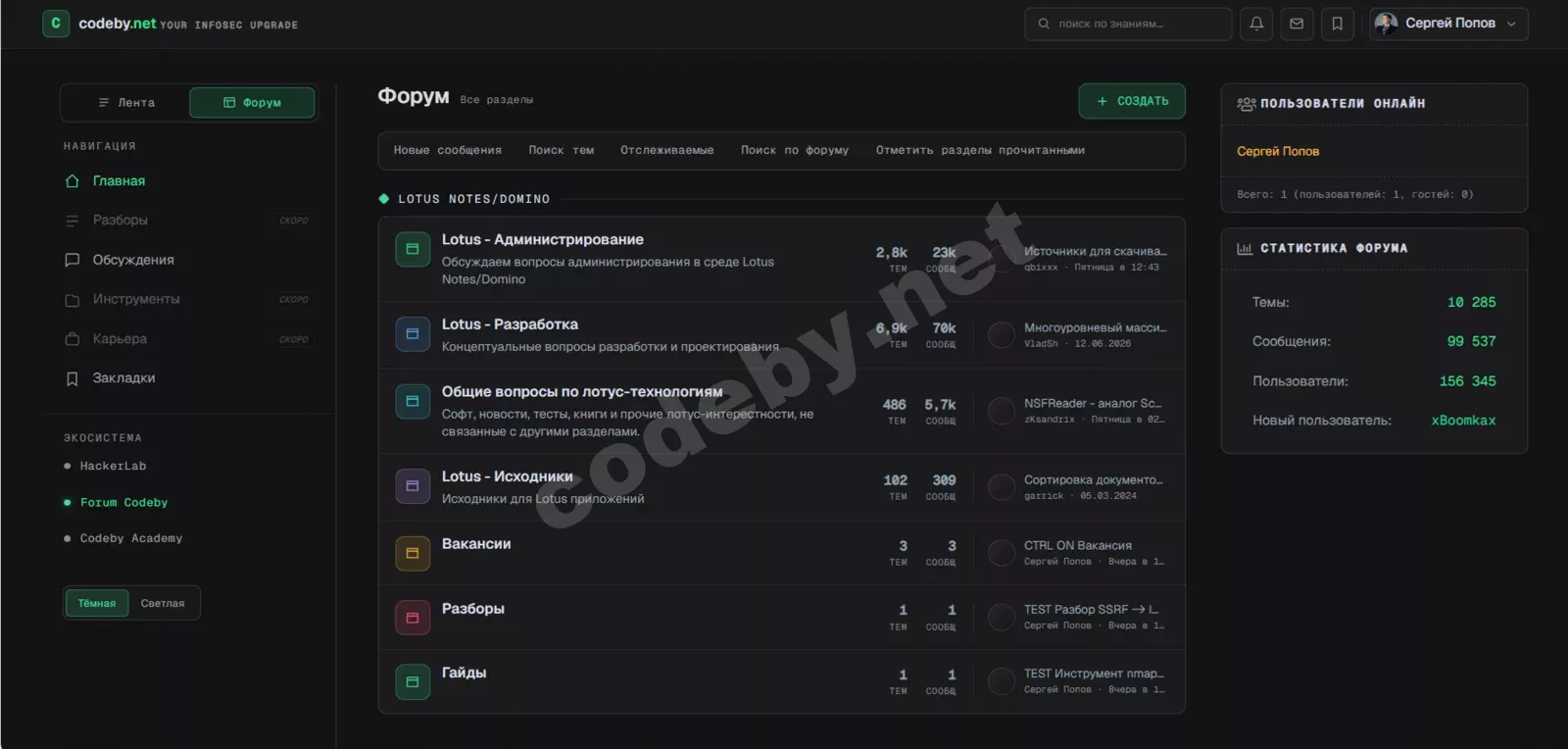Open Поиск по форуму
1568x749 pixels.
tap(795, 151)
